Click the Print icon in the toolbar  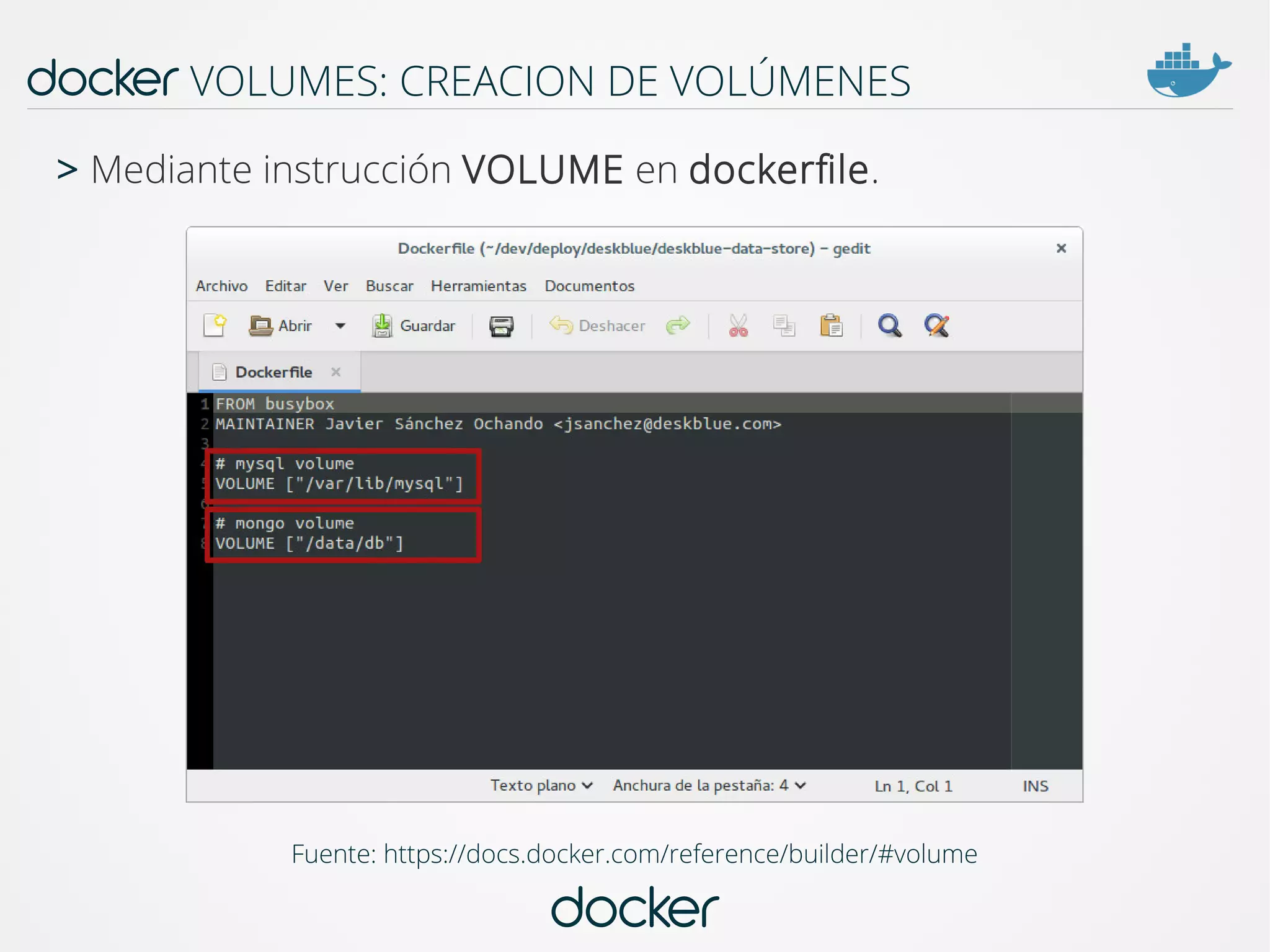(501, 326)
